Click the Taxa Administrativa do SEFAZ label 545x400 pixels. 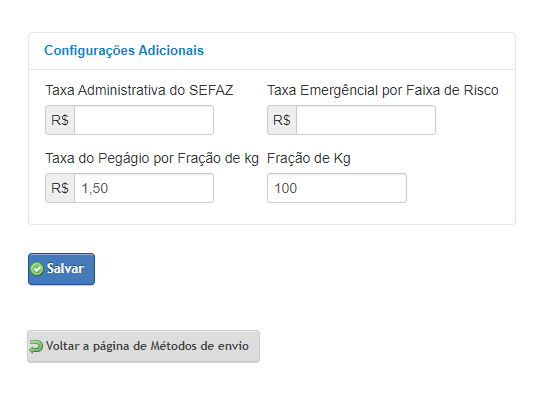139,90
